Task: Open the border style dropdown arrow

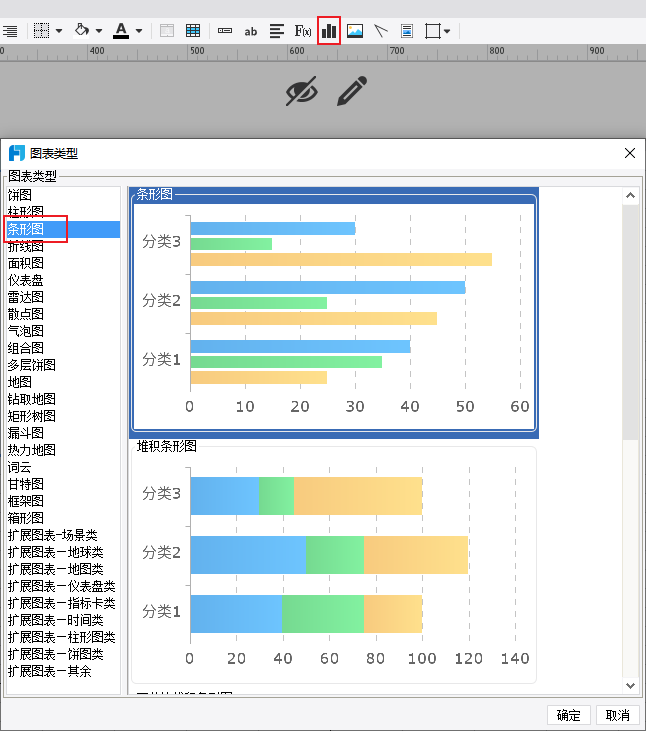Action: [x=59, y=31]
